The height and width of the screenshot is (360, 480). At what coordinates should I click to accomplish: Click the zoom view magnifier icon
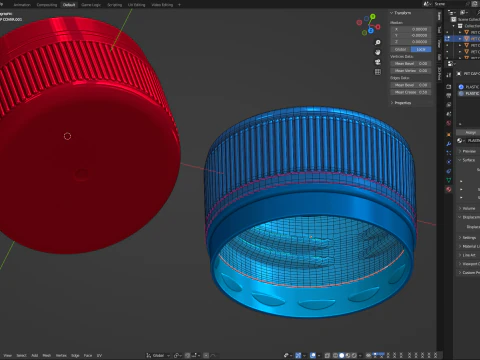[378, 43]
